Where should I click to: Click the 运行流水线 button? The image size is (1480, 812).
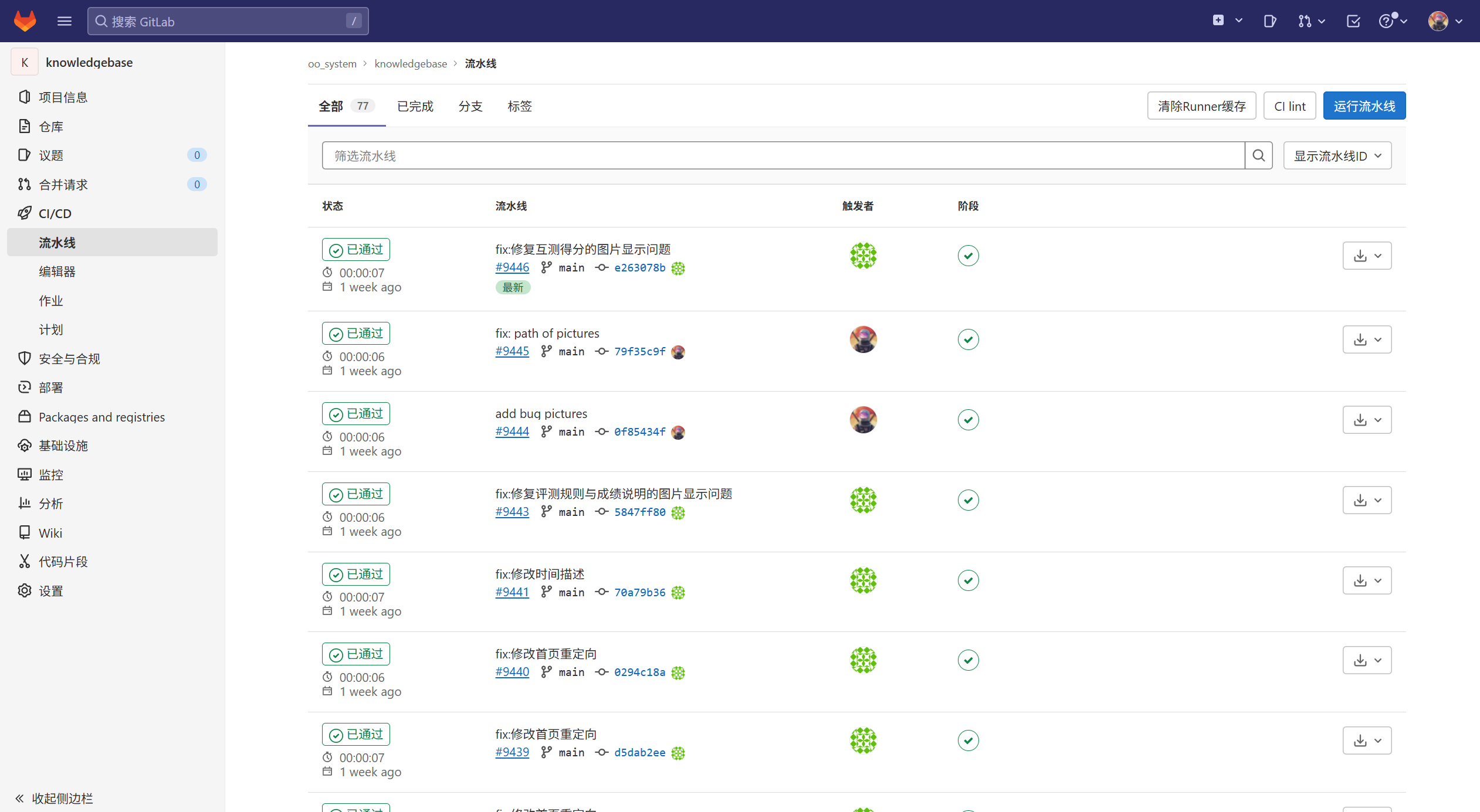point(1364,106)
